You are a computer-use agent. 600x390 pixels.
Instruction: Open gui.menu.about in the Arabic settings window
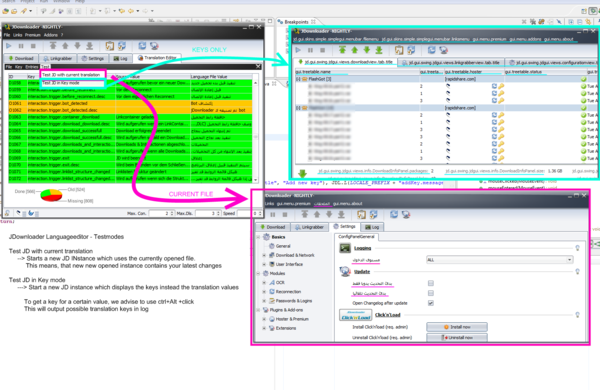(347, 204)
